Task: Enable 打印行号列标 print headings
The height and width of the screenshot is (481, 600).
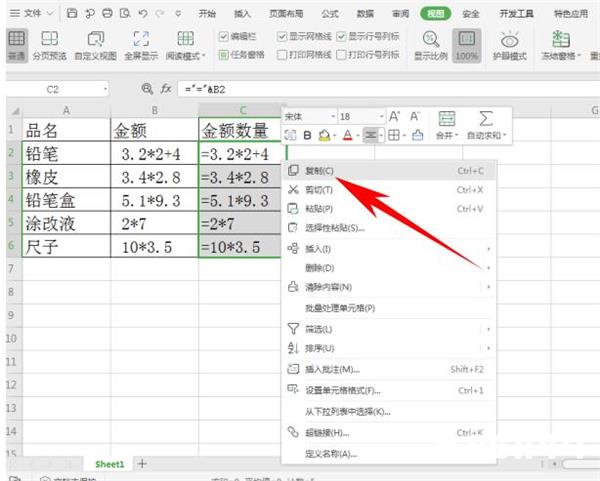Action: point(341,55)
